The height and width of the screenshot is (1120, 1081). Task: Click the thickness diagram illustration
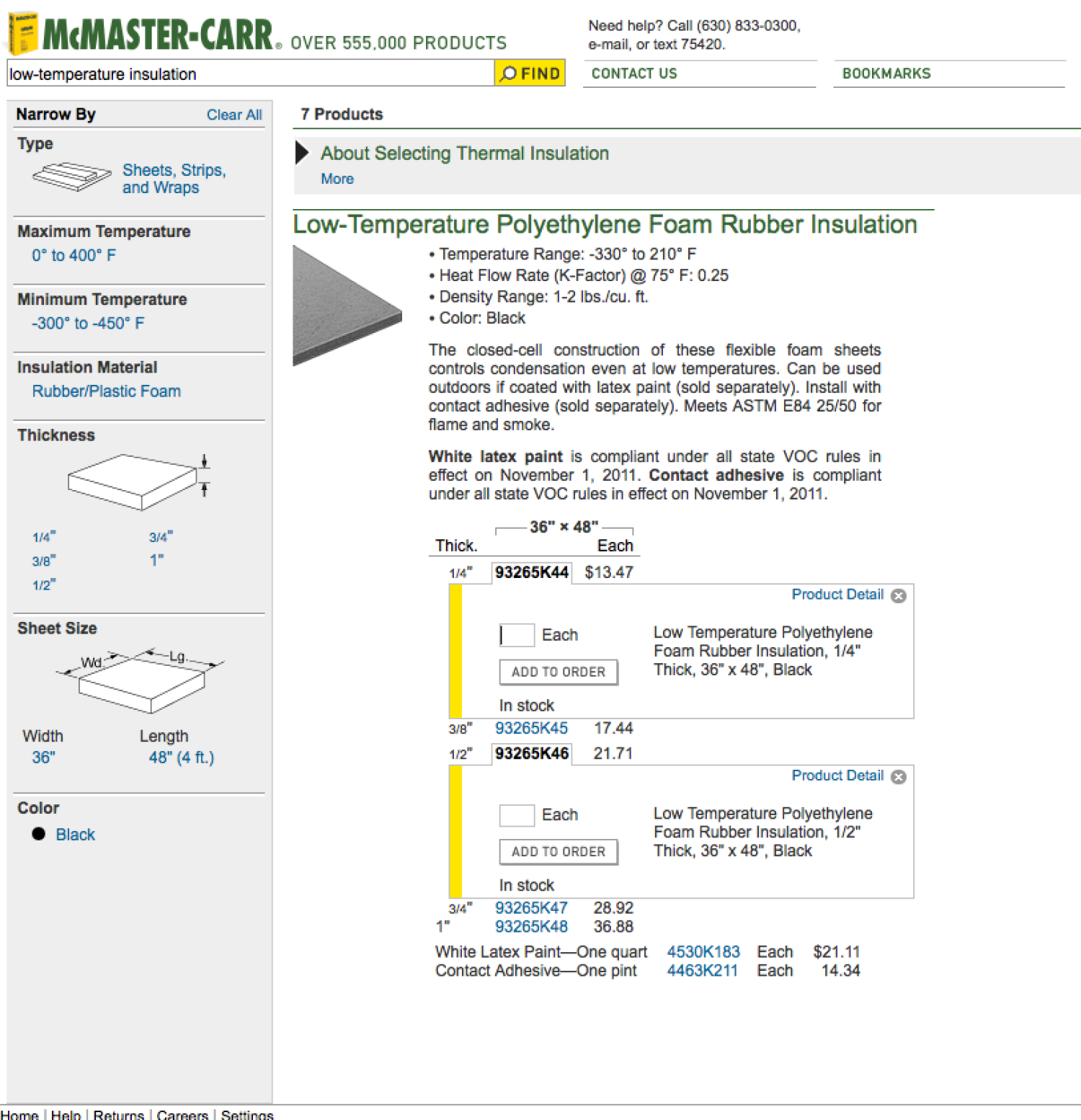tap(139, 482)
